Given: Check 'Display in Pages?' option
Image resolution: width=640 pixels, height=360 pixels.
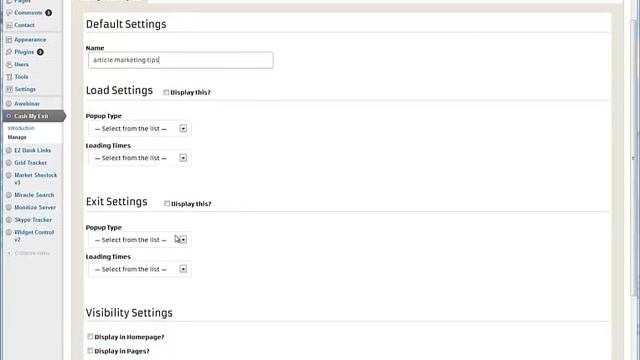Looking at the screenshot, I should click(x=90, y=351).
